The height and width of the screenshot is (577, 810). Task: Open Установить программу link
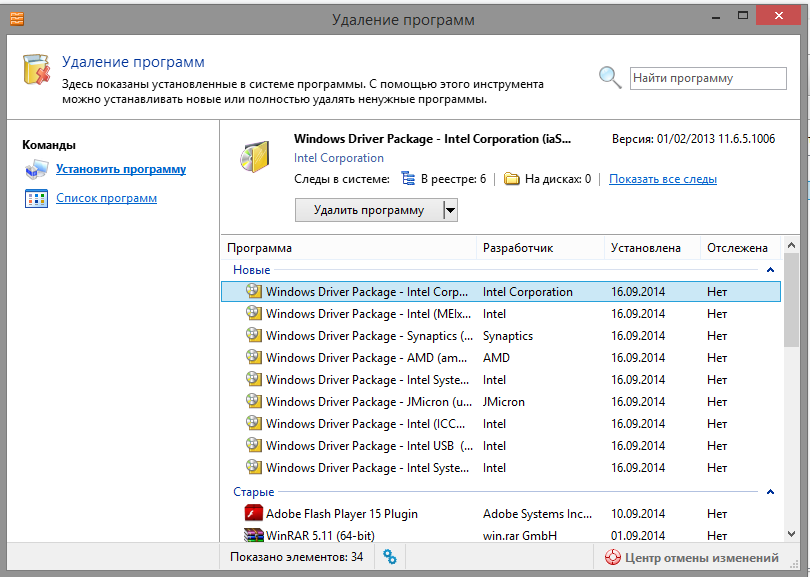[x=121, y=169]
